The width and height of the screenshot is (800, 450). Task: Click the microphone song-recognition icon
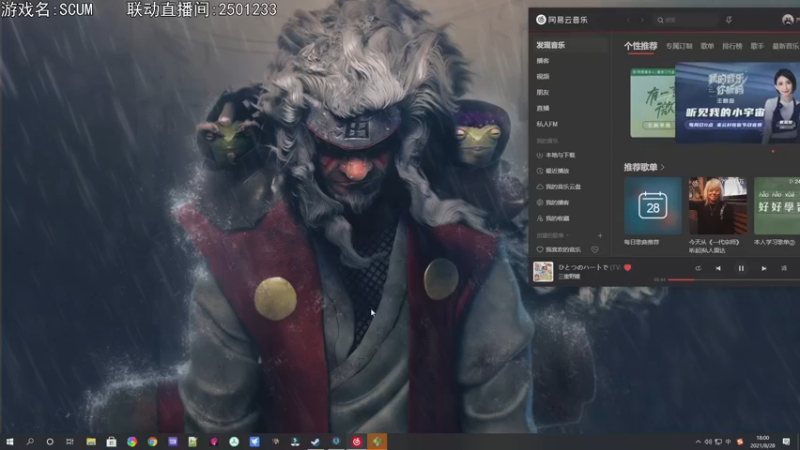point(729,20)
